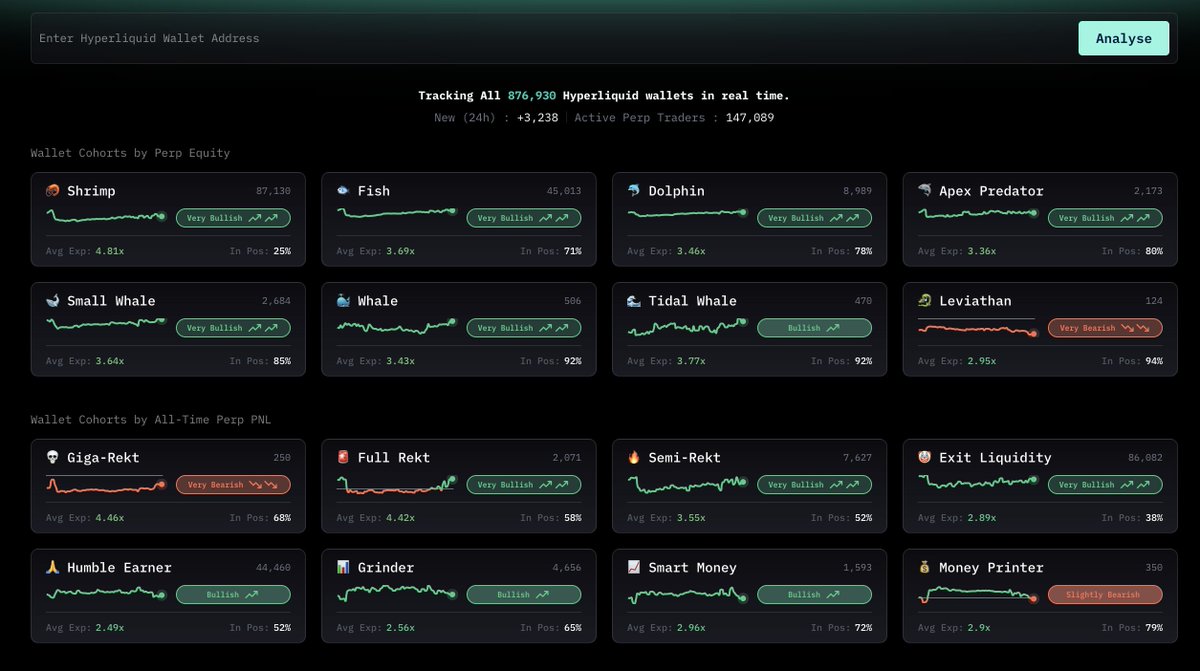Click the Exit Liquidity clown icon
The width and height of the screenshot is (1200, 671).
[925, 458]
